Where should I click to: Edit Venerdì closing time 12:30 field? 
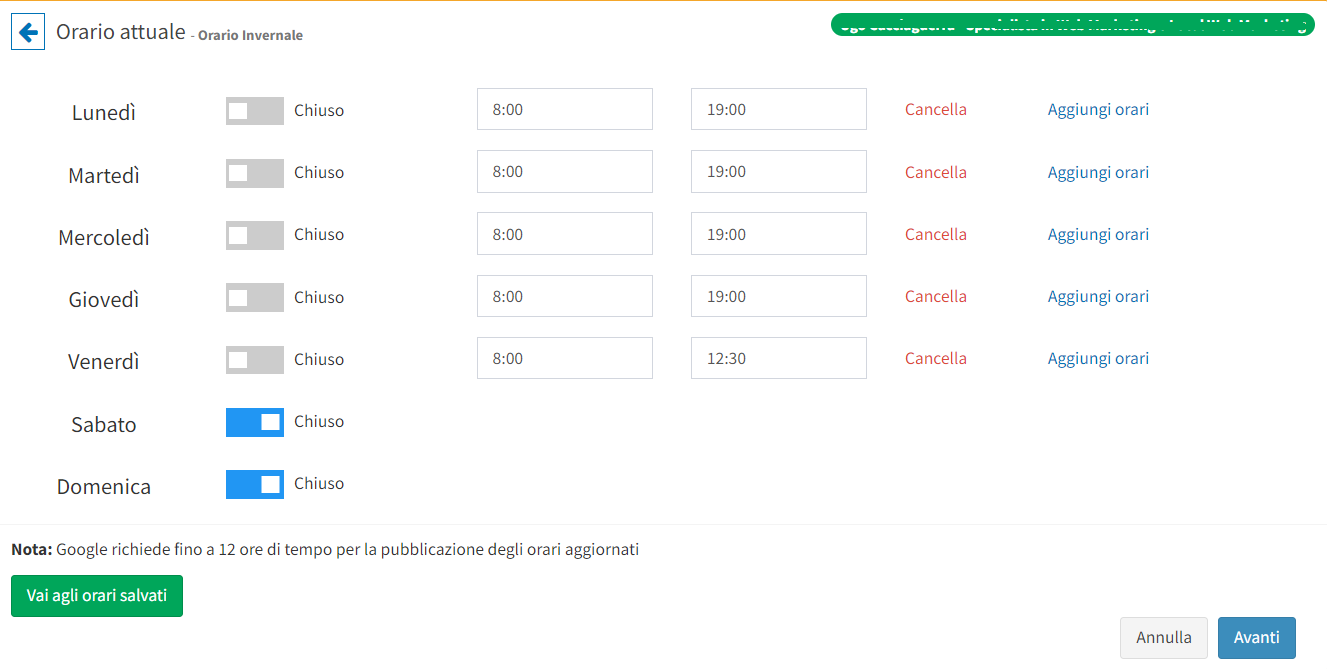[x=778, y=358]
